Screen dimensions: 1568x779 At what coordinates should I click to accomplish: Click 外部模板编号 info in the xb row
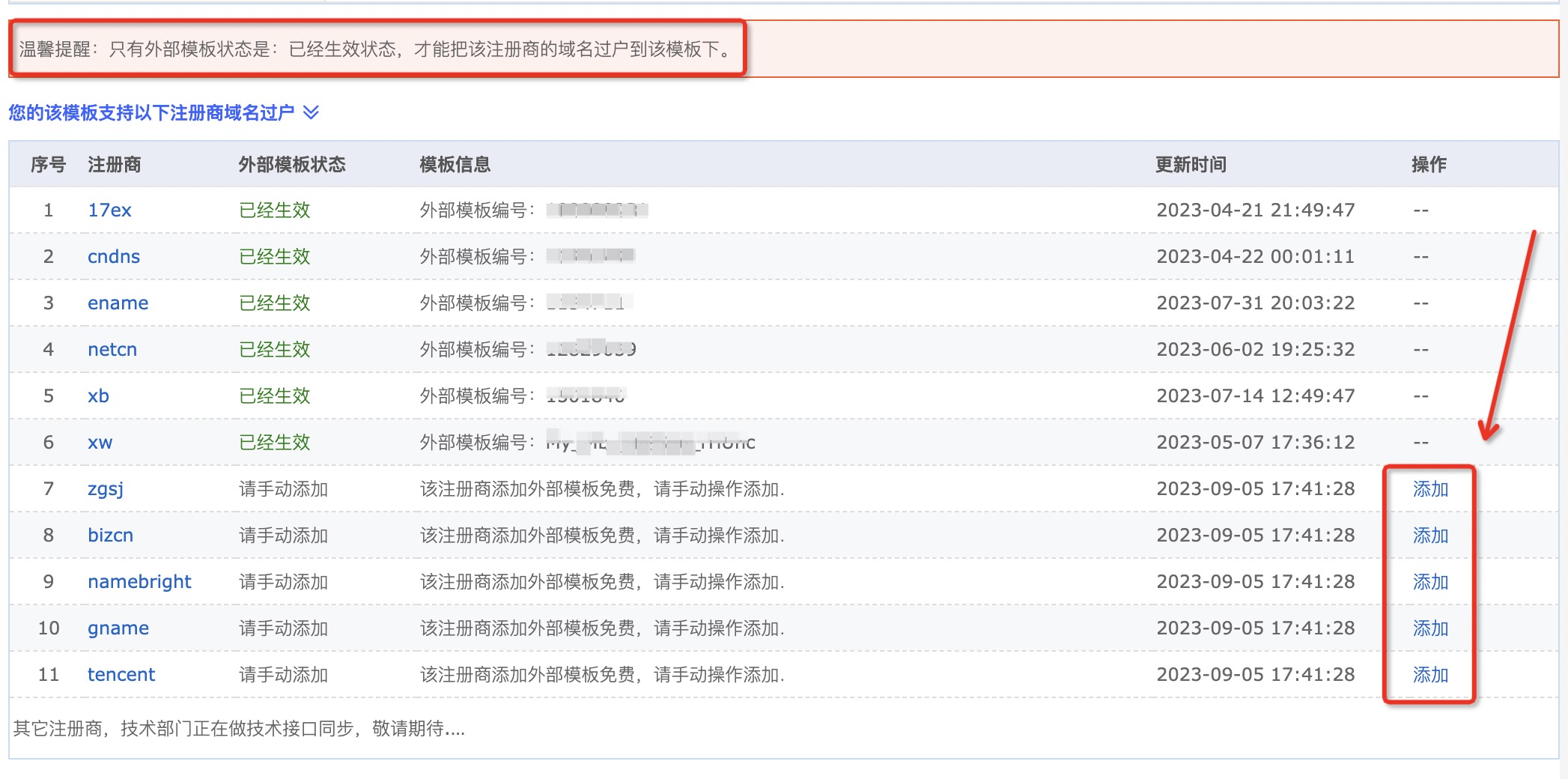point(523,396)
